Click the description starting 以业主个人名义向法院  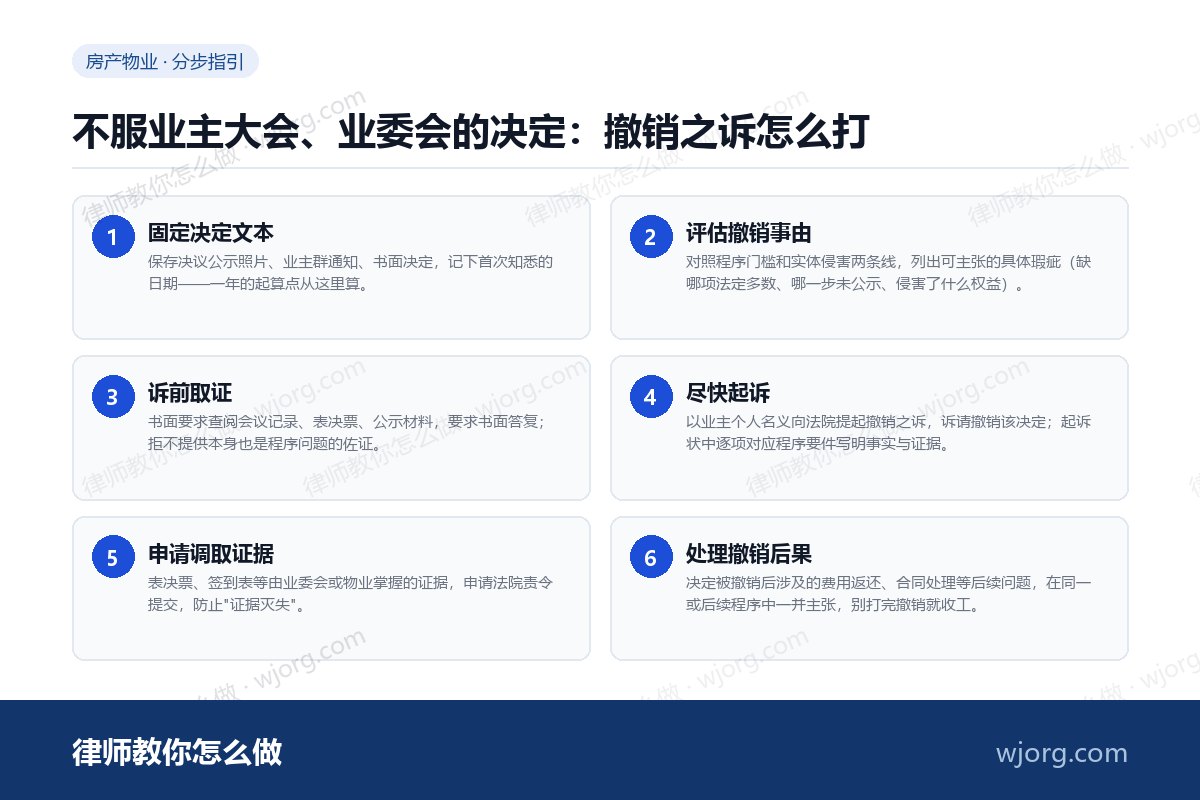[x=889, y=433]
